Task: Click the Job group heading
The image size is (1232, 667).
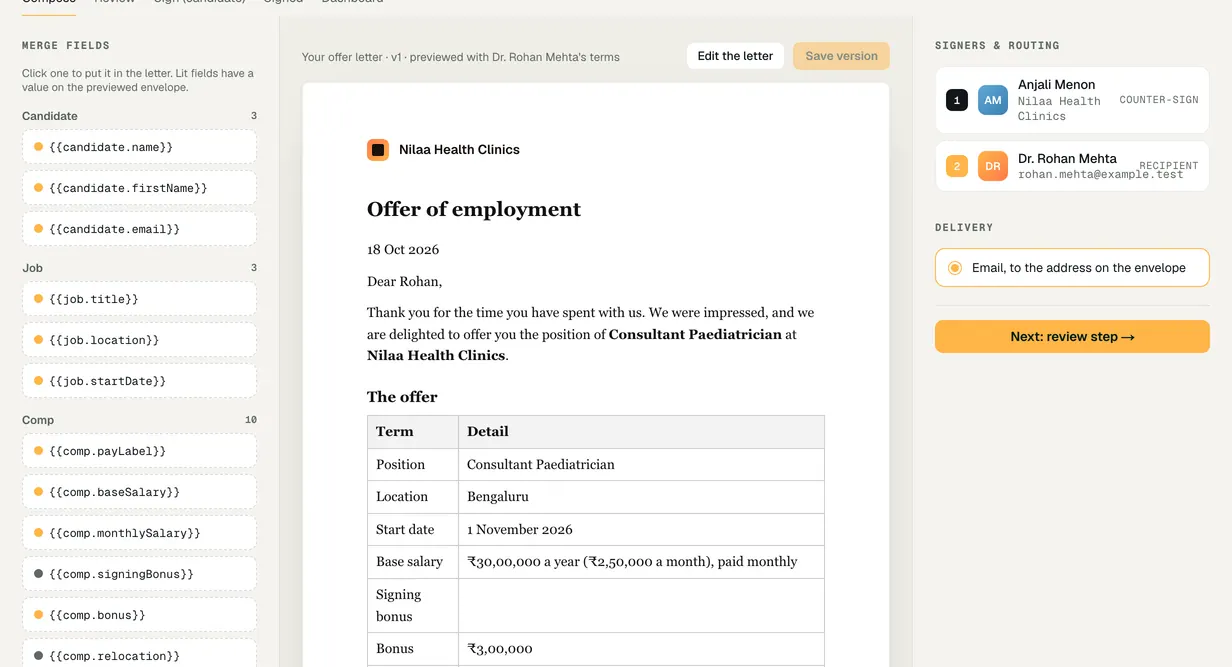Action: pyautogui.click(x=32, y=268)
